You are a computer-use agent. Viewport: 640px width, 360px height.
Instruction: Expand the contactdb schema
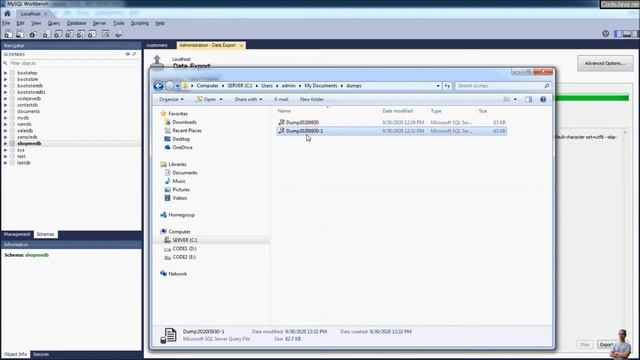tap(6, 105)
